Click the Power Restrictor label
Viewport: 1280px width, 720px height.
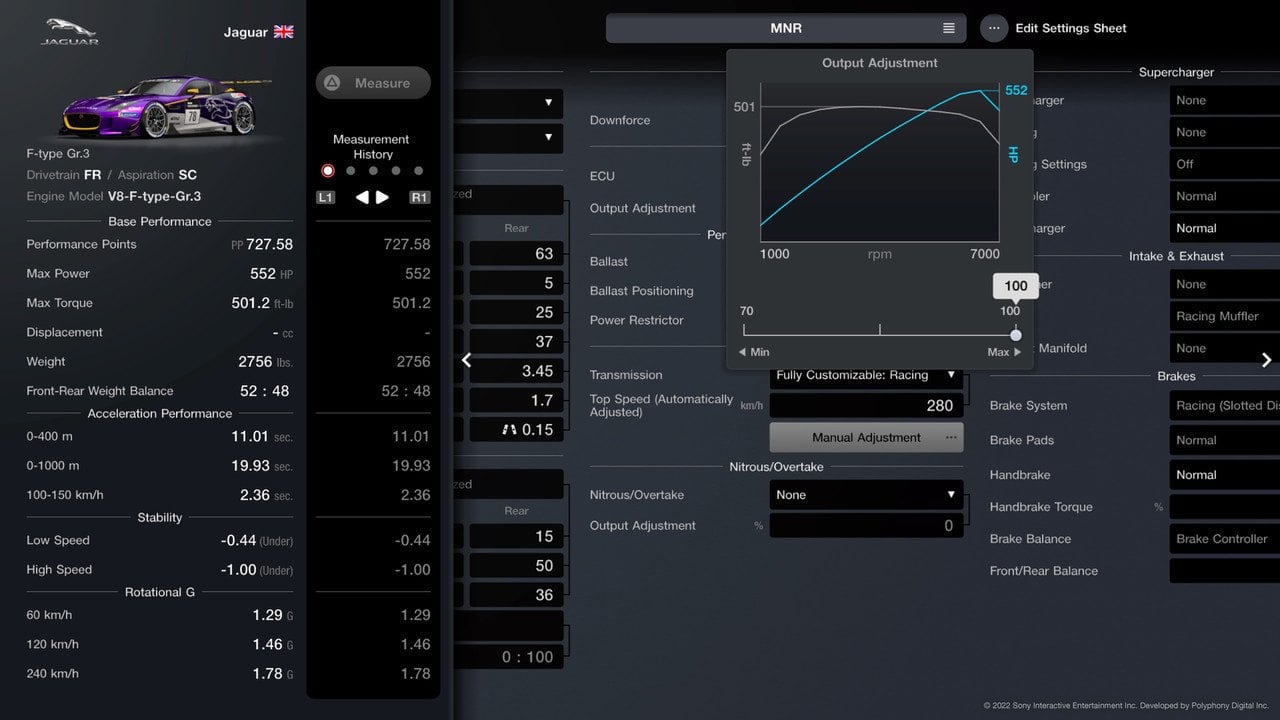point(637,320)
